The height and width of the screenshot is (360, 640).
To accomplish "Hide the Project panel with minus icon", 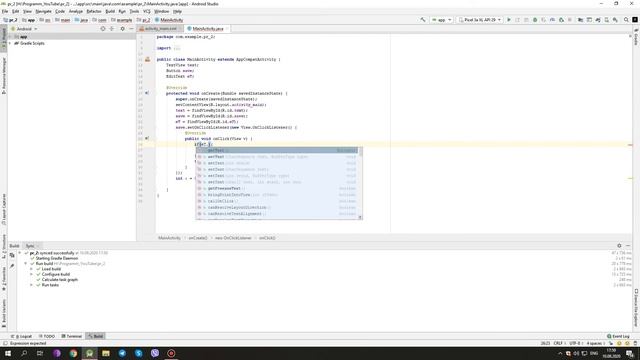I will [x=131, y=29].
